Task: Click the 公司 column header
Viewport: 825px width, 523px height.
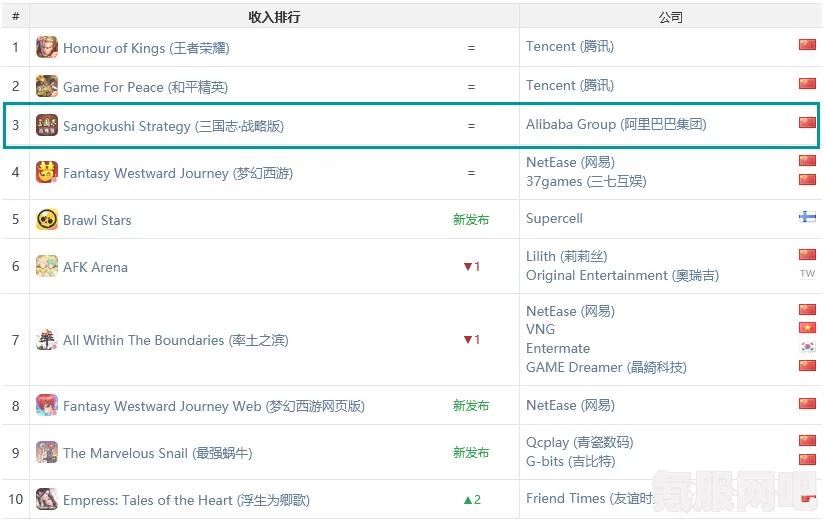Action: [670, 17]
